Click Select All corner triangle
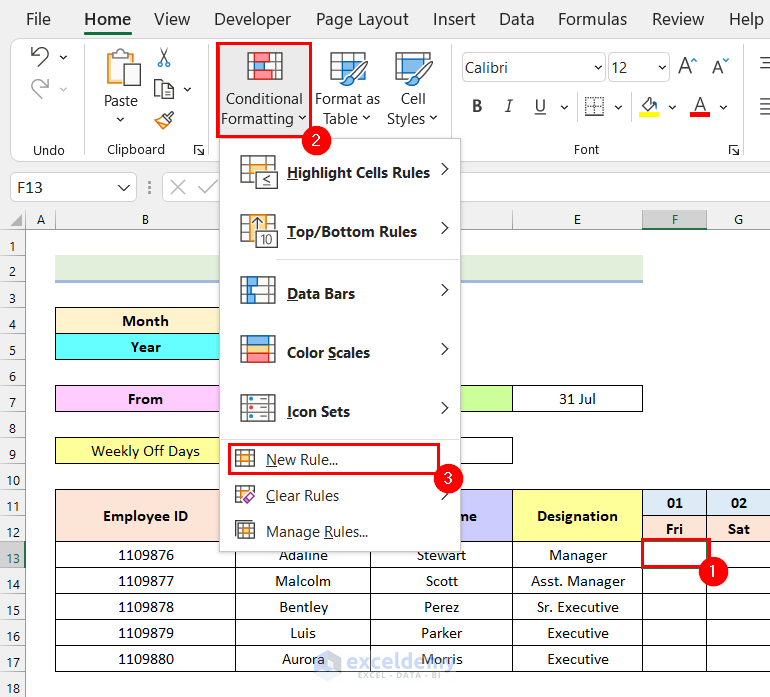Viewport: 770px width, 697px height. [17, 220]
